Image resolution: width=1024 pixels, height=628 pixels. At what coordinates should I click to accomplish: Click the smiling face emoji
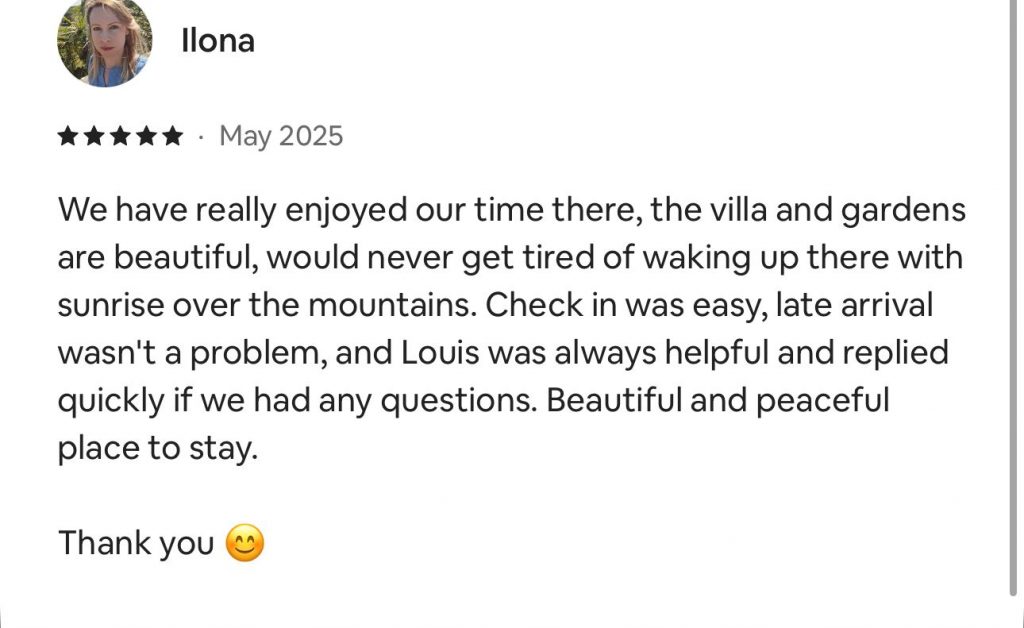point(245,544)
